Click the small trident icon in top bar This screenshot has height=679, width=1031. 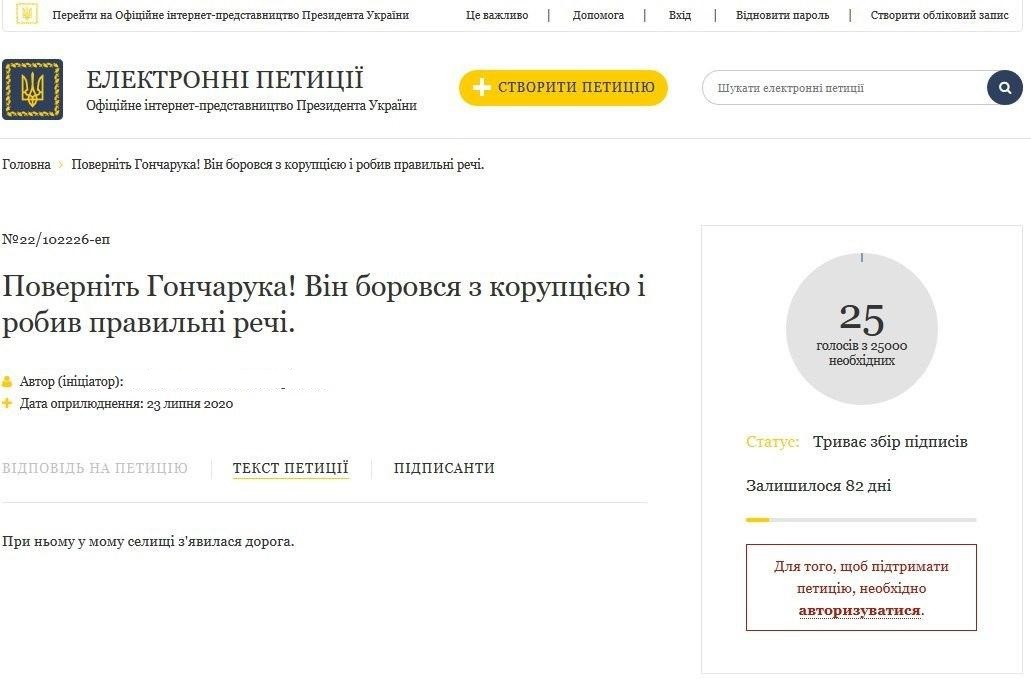tap(26, 14)
